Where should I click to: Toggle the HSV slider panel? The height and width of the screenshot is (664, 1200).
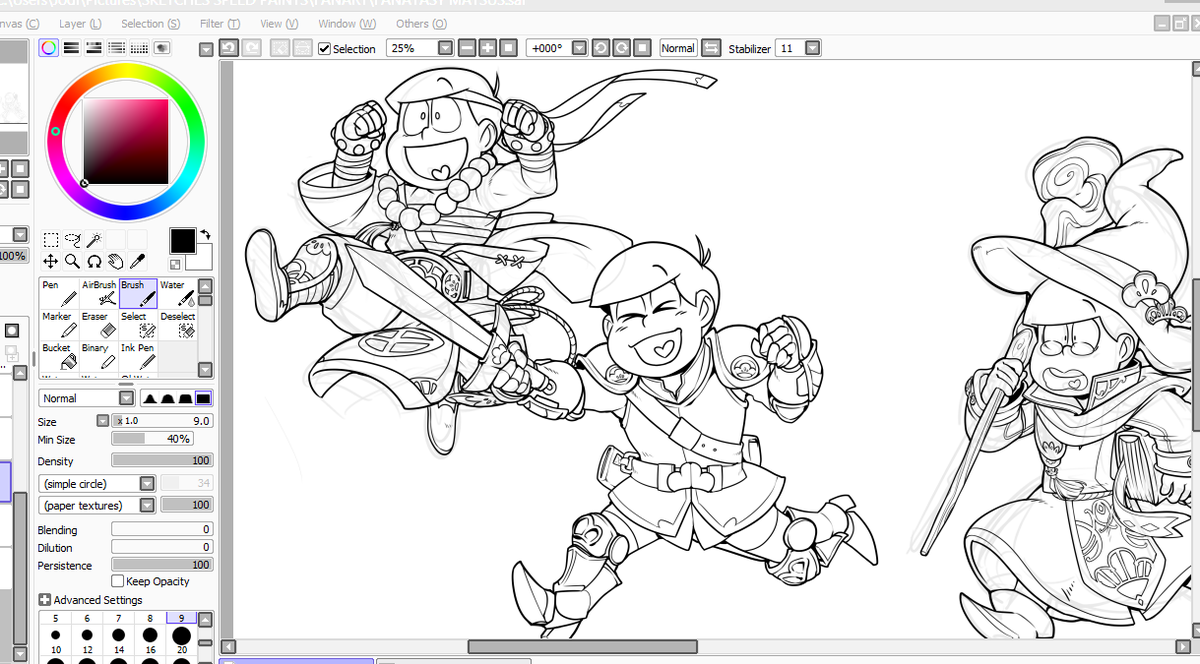(94, 47)
